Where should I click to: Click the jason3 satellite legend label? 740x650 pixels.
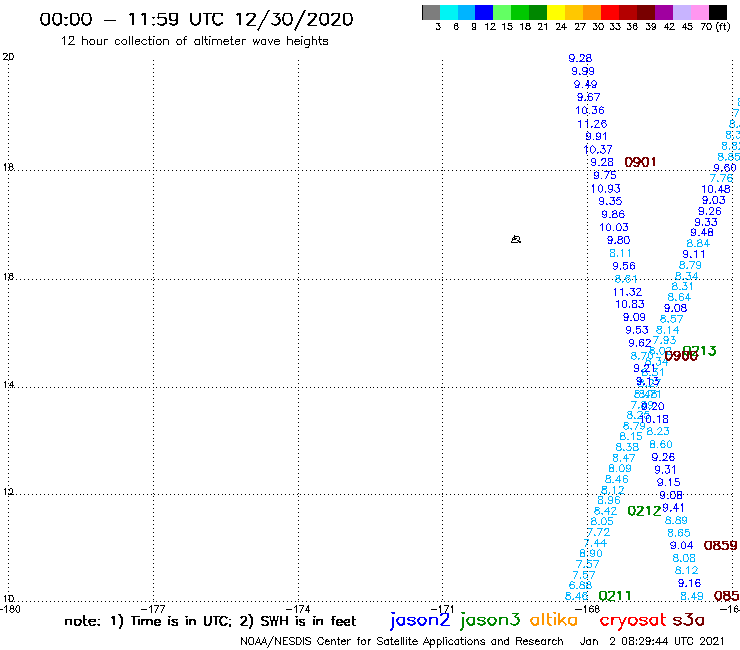click(x=490, y=620)
